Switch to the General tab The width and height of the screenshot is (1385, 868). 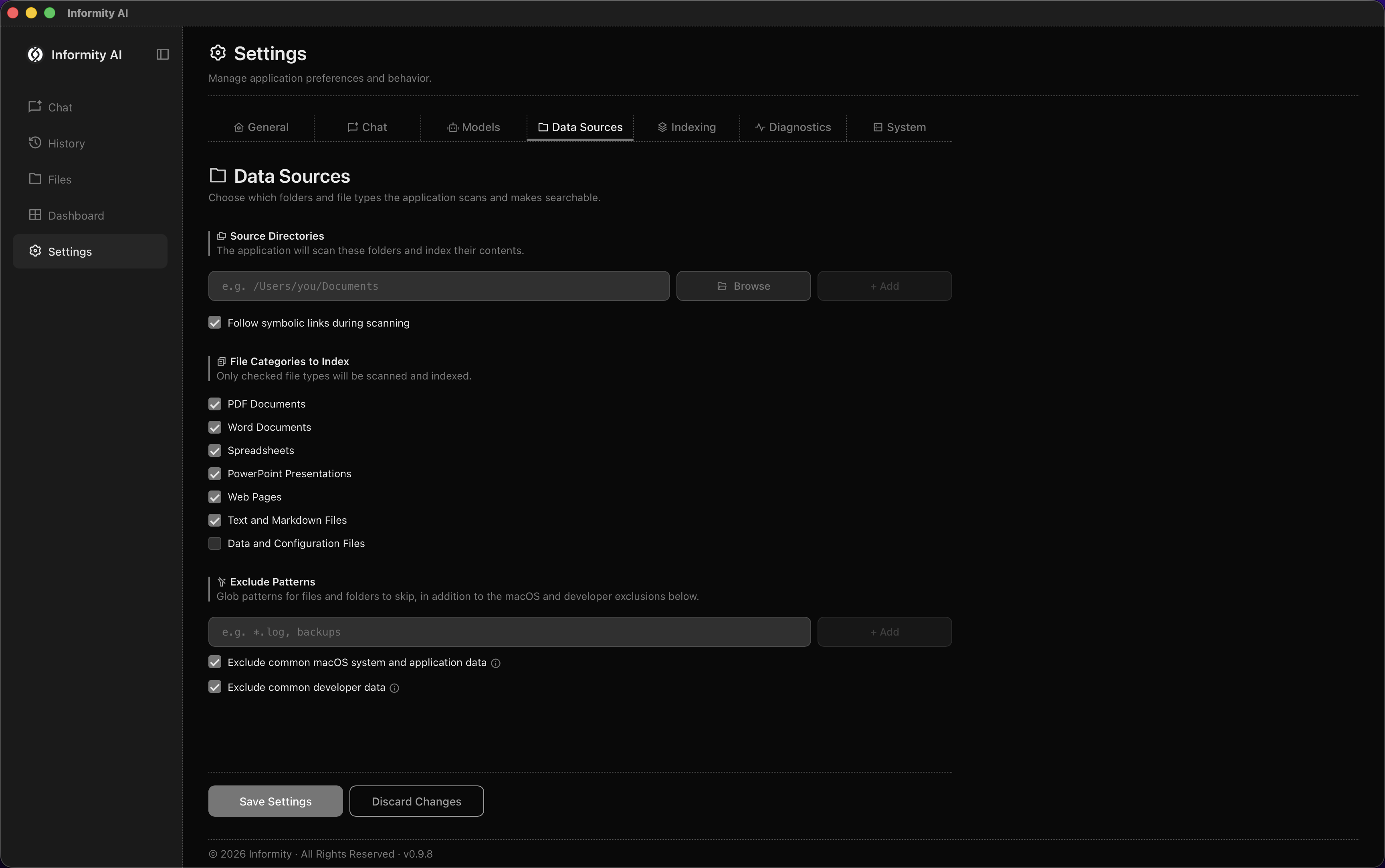click(261, 127)
